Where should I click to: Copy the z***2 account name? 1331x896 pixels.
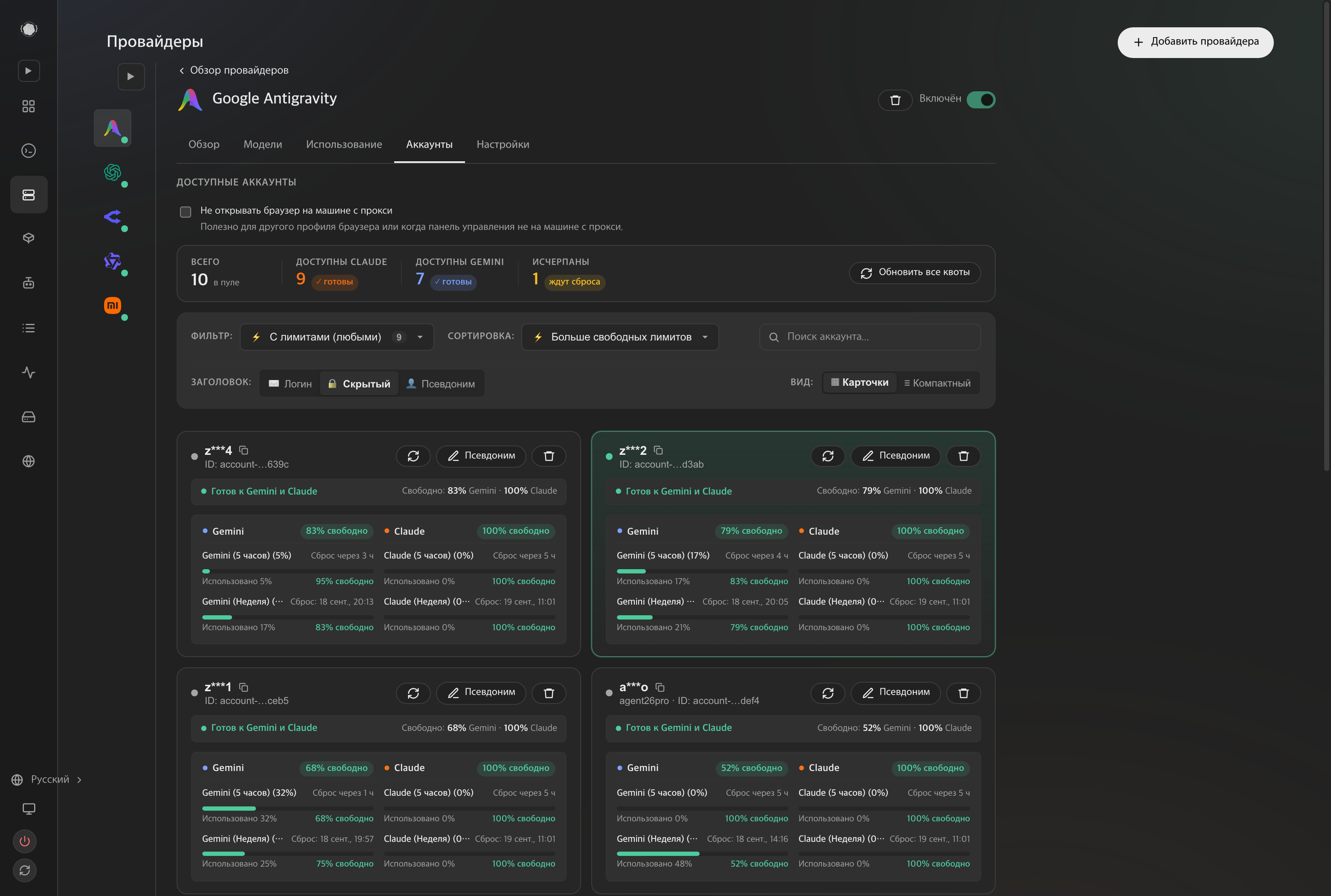point(658,450)
